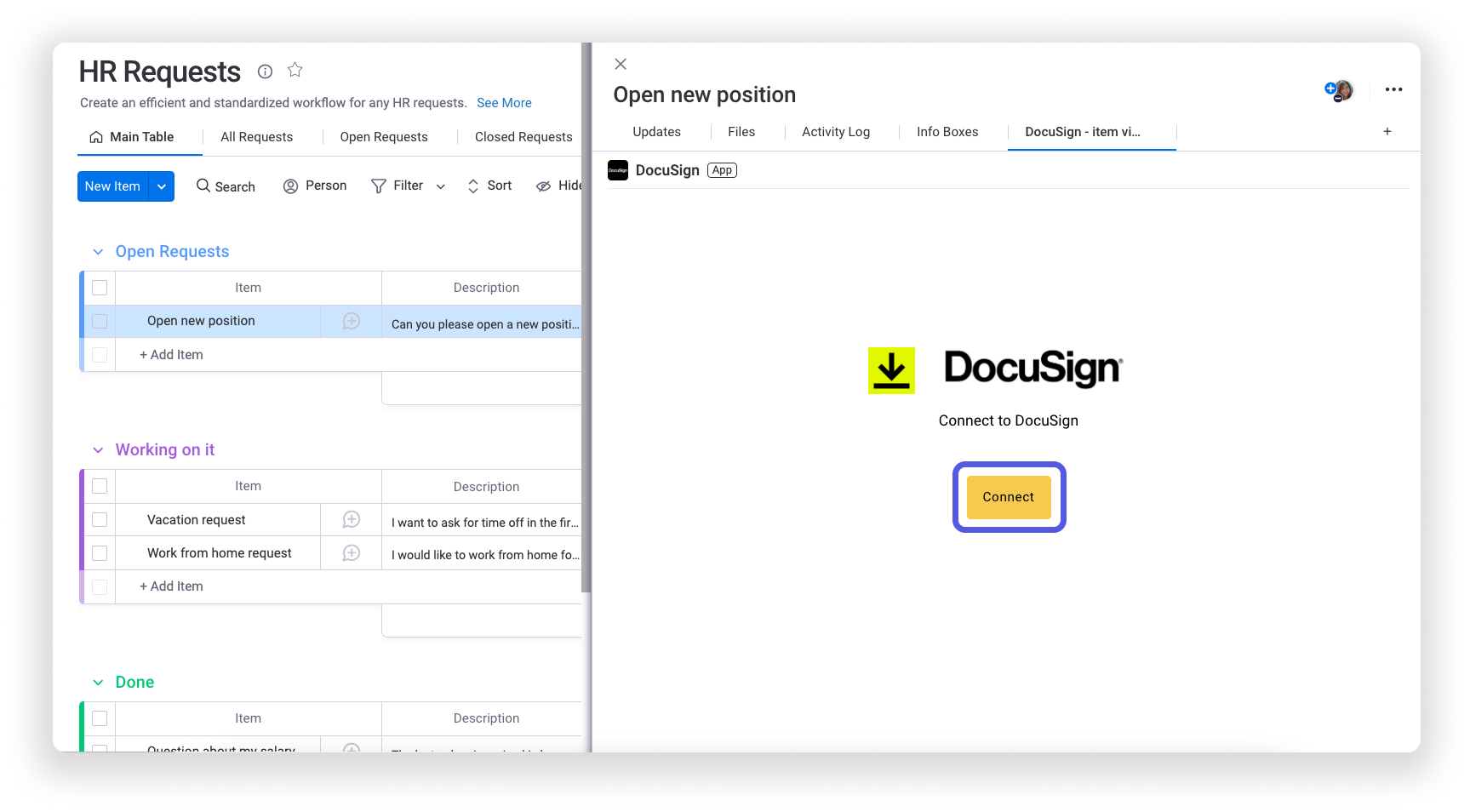Image resolution: width=1470 pixels, height=812 pixels.
Task: Open Search on the board toolbar
Action: coord(225,186)
